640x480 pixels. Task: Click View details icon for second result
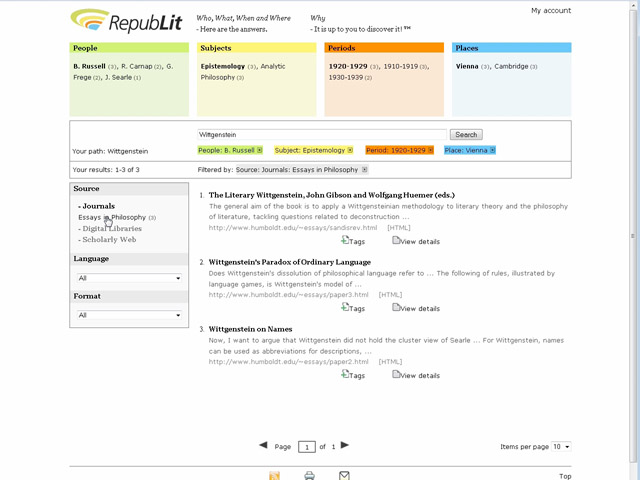pos(397,308)
